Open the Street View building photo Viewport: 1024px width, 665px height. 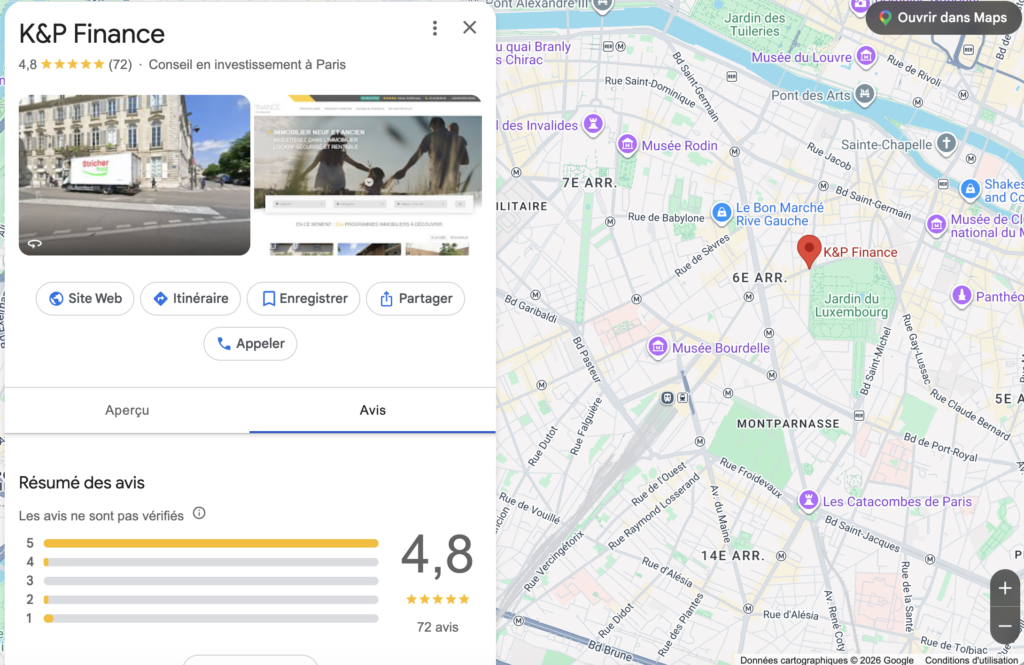click(x=135, y=175)
